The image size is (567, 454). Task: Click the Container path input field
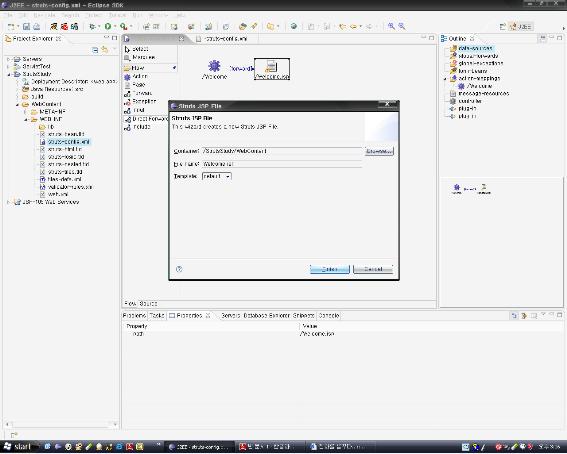pyautogui.click(x=282, y=151)
